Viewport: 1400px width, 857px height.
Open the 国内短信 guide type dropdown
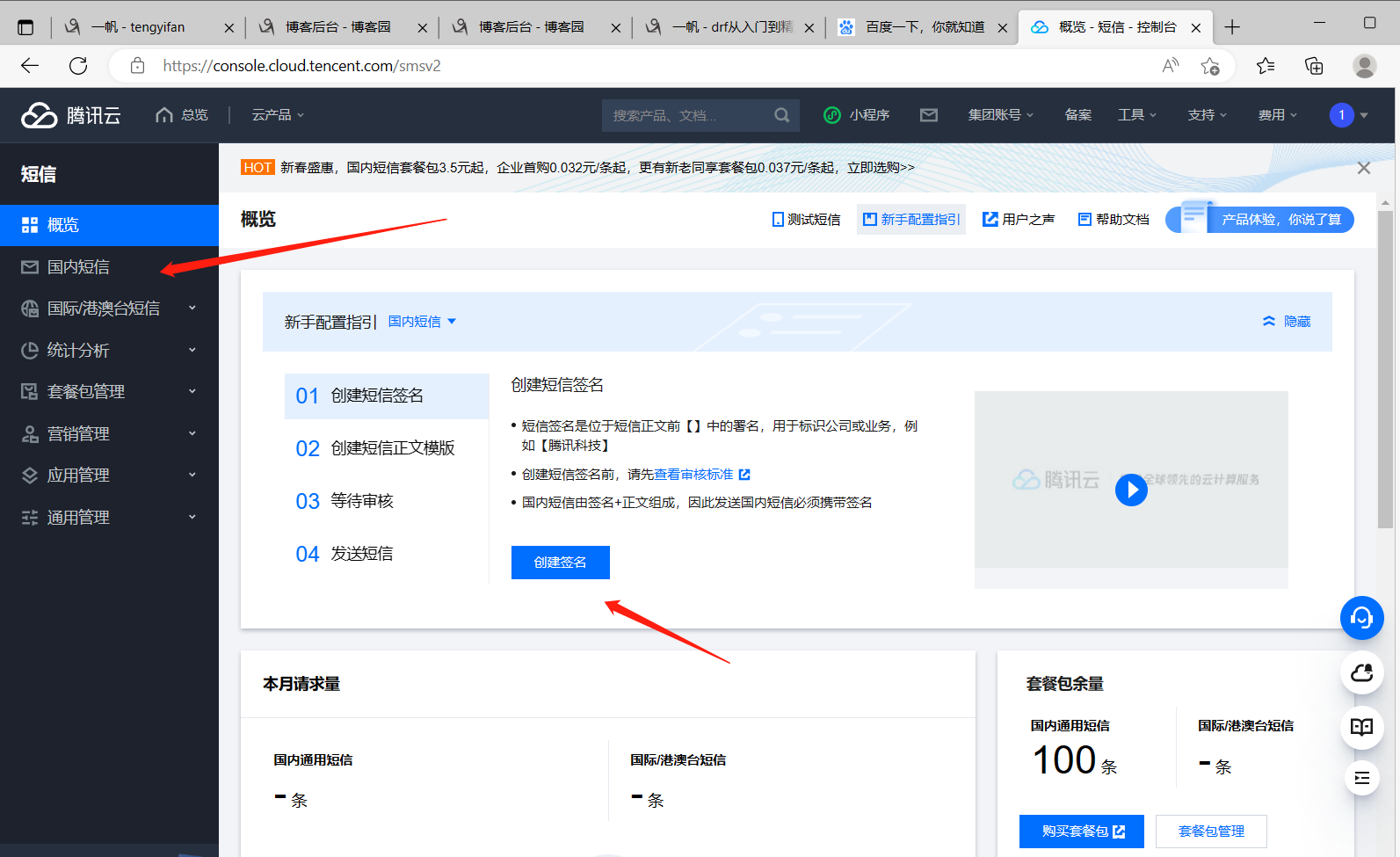(423, 322)
